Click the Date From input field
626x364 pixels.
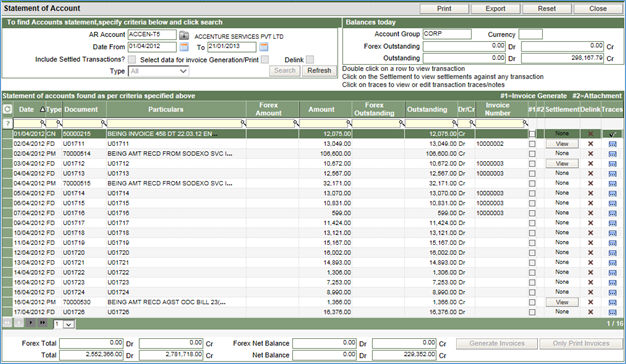click(152, 47)
